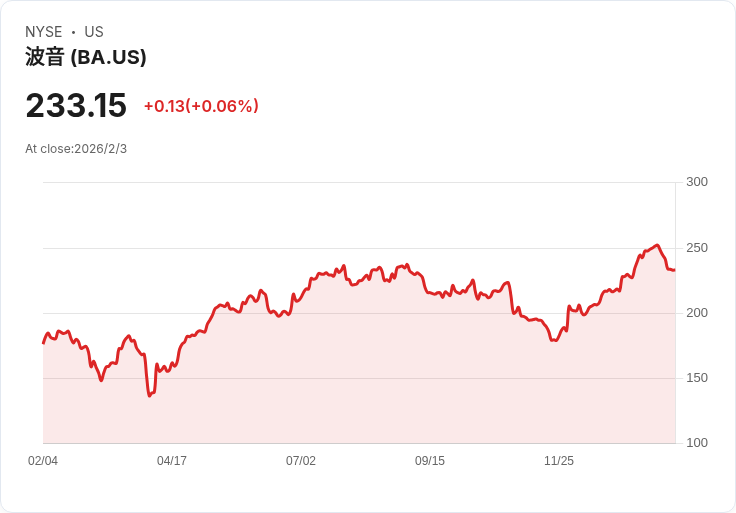
Task: Click the At close 2026/2/3 date text
Action: coord(76,149)
